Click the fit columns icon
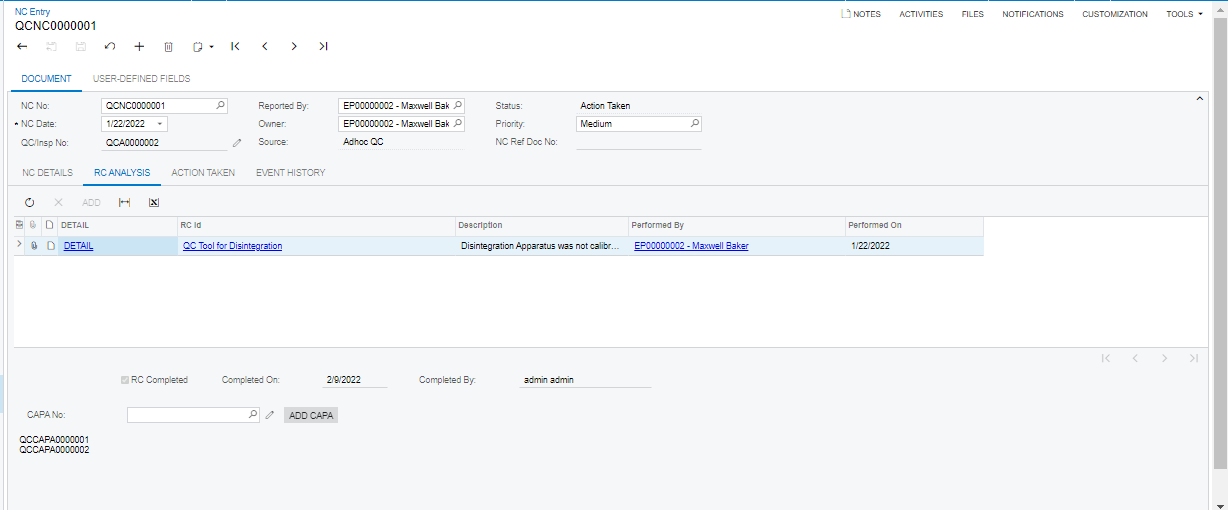1228x510 pixels. pyautogui.click(x=124, y=202)
